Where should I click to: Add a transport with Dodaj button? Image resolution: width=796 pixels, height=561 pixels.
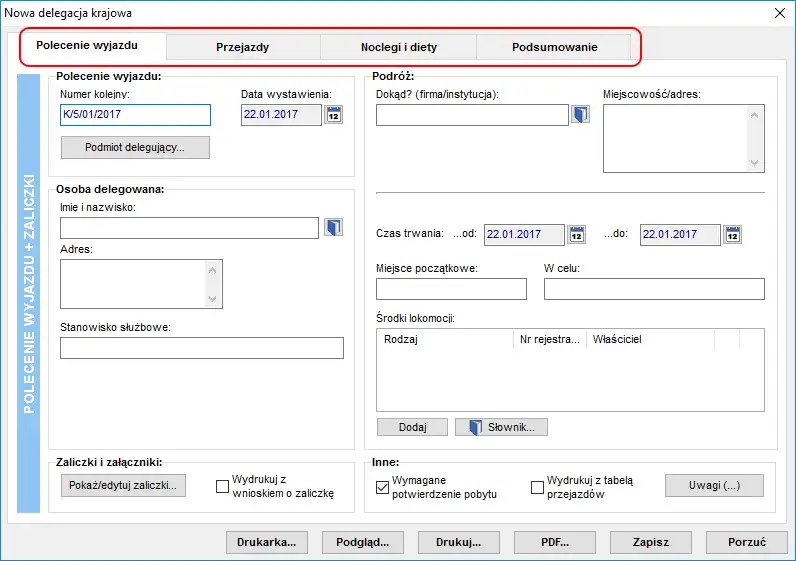pyautogui.click(x=412, y=427)
